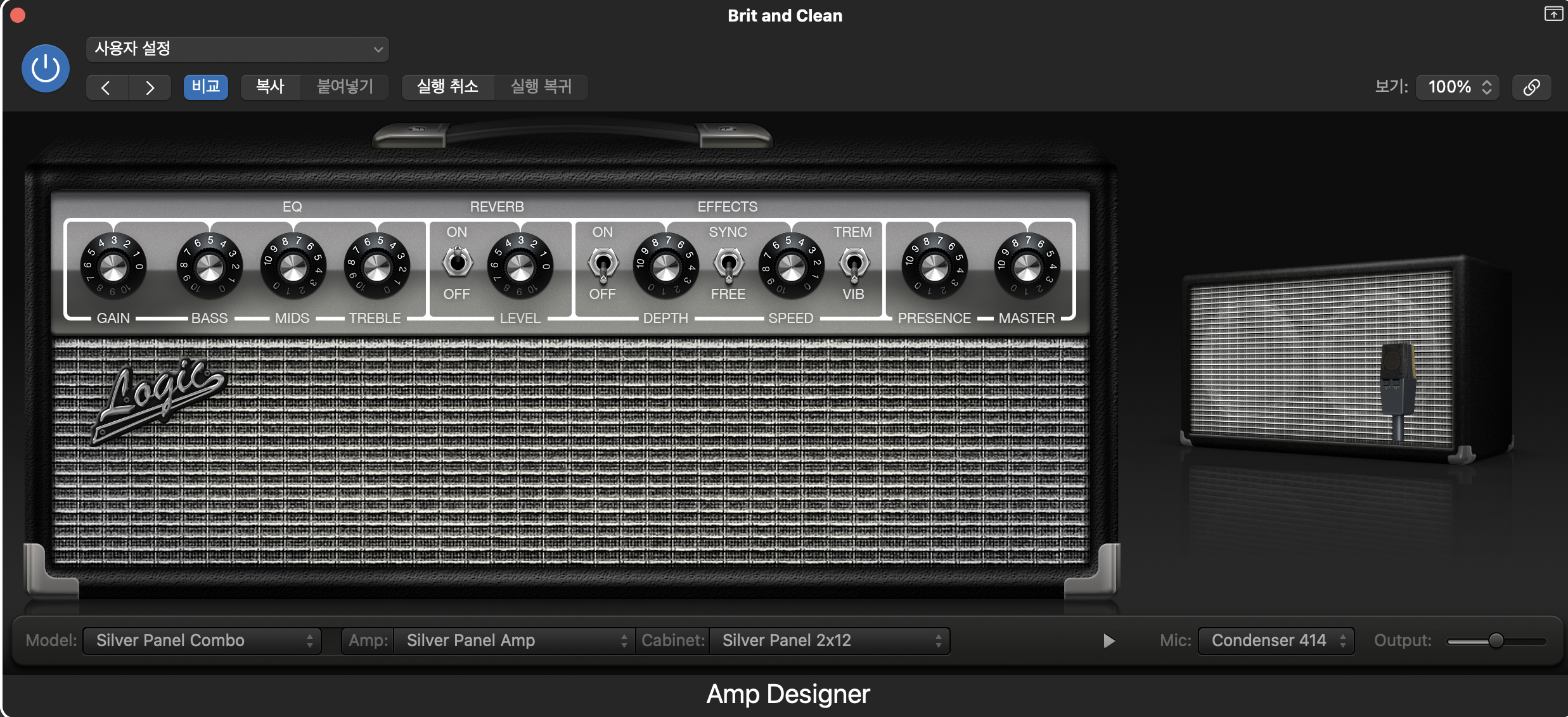Click the EFFECTS section label
This screenshot has height=717, width=1568.
click(x=728, y=206)
